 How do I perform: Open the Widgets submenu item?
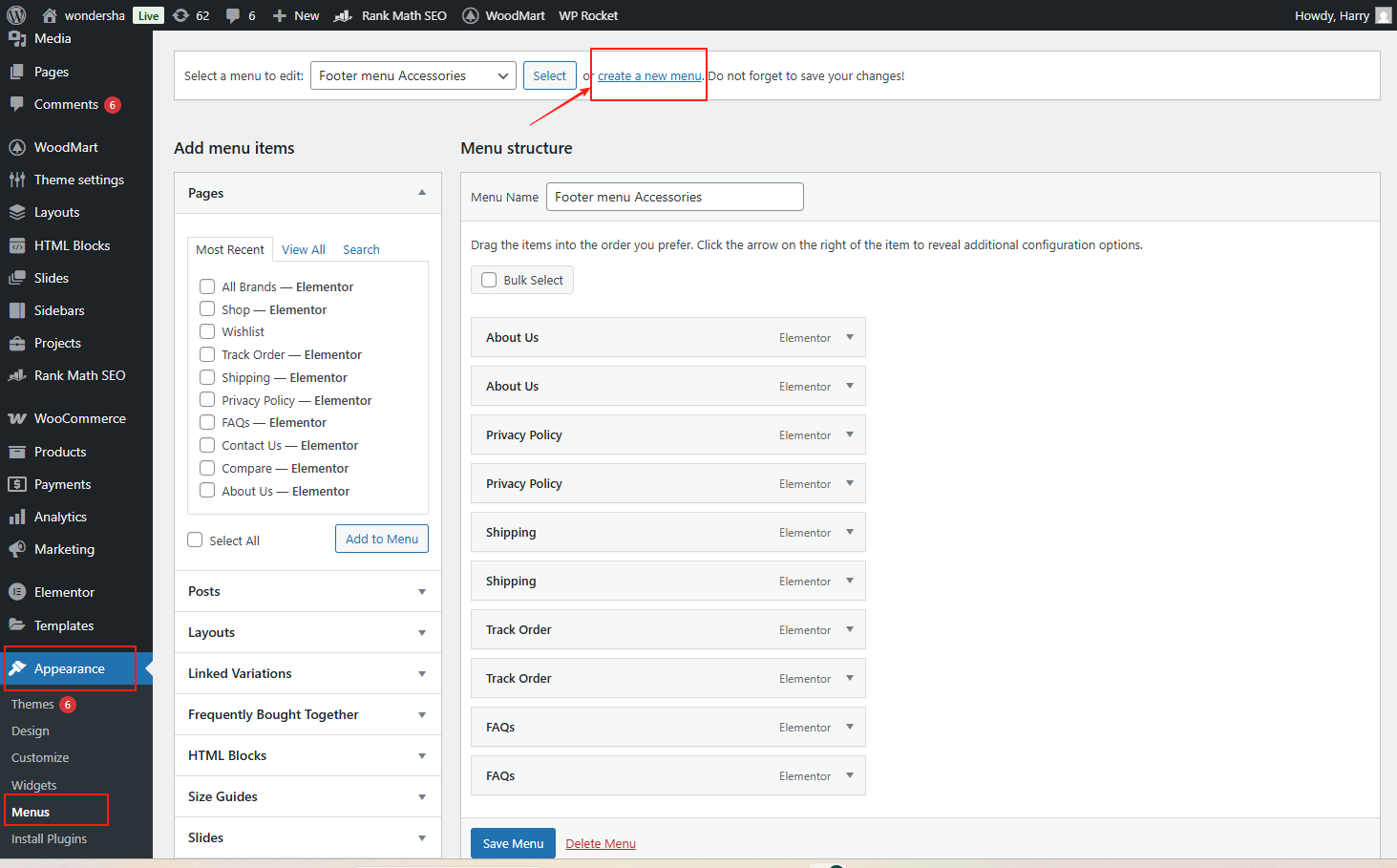tap(34, 785)
